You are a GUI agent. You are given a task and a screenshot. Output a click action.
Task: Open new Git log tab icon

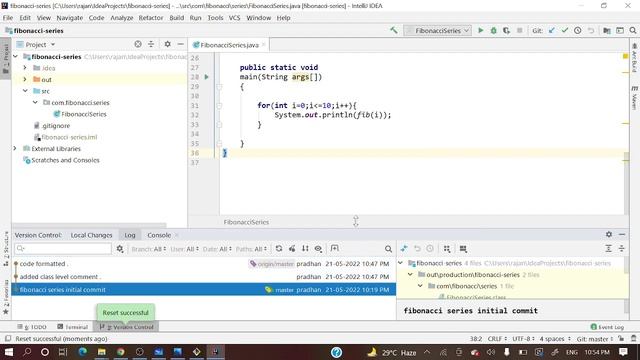pyautogui.click(x=335, y=249)
